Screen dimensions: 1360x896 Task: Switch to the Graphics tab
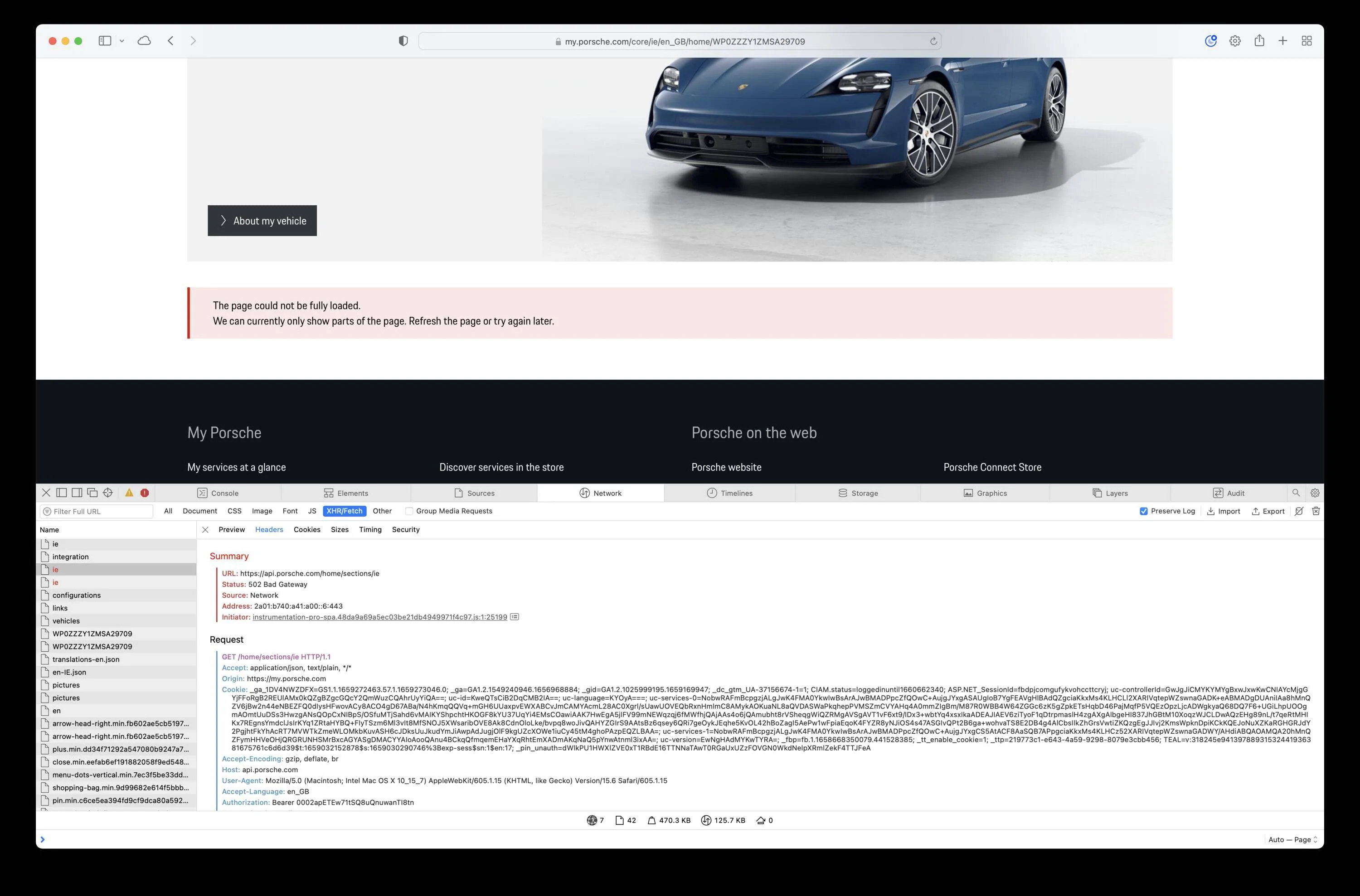click(985, 493)
